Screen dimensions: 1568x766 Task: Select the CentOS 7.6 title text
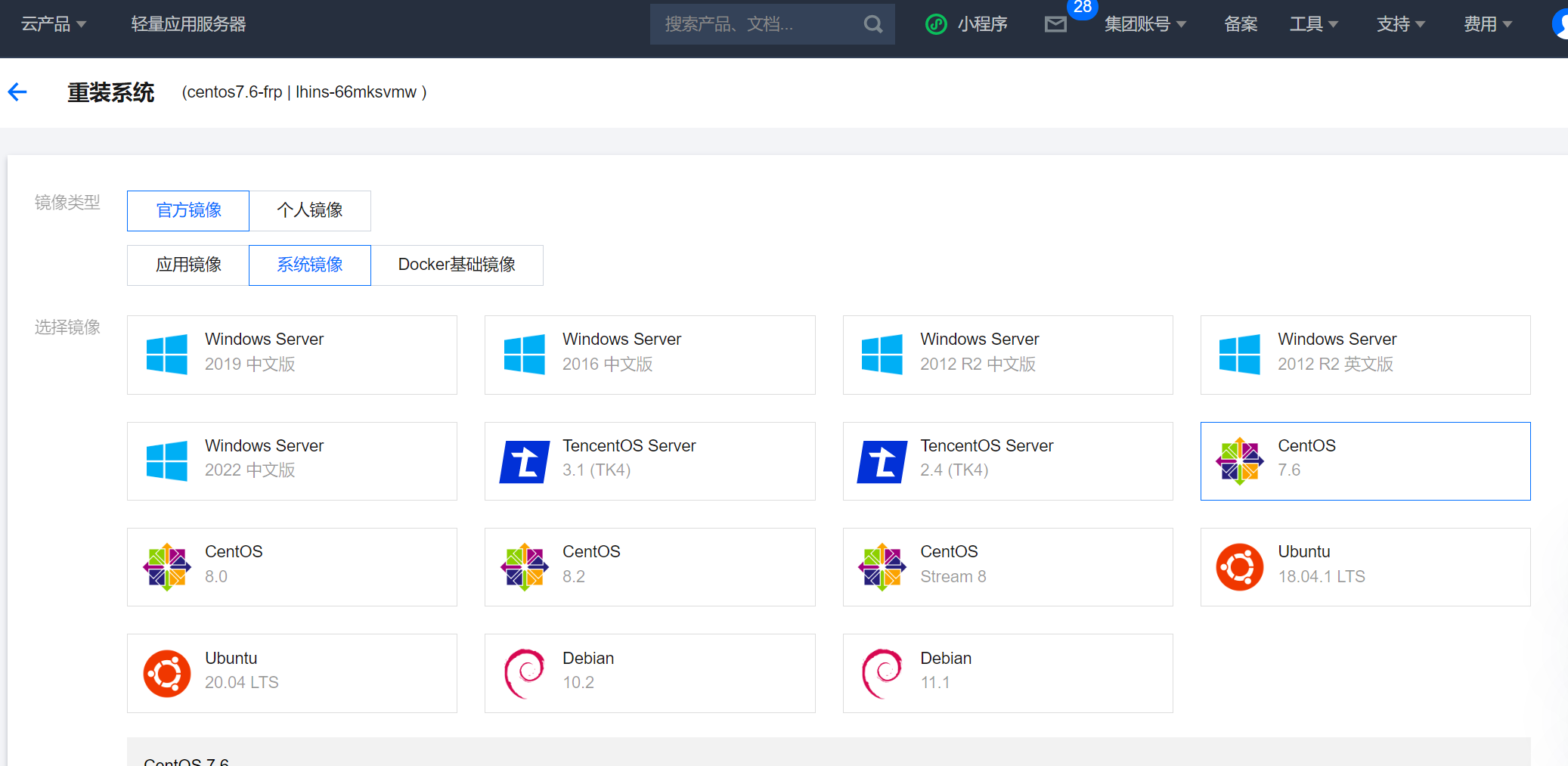[1306, 445]
